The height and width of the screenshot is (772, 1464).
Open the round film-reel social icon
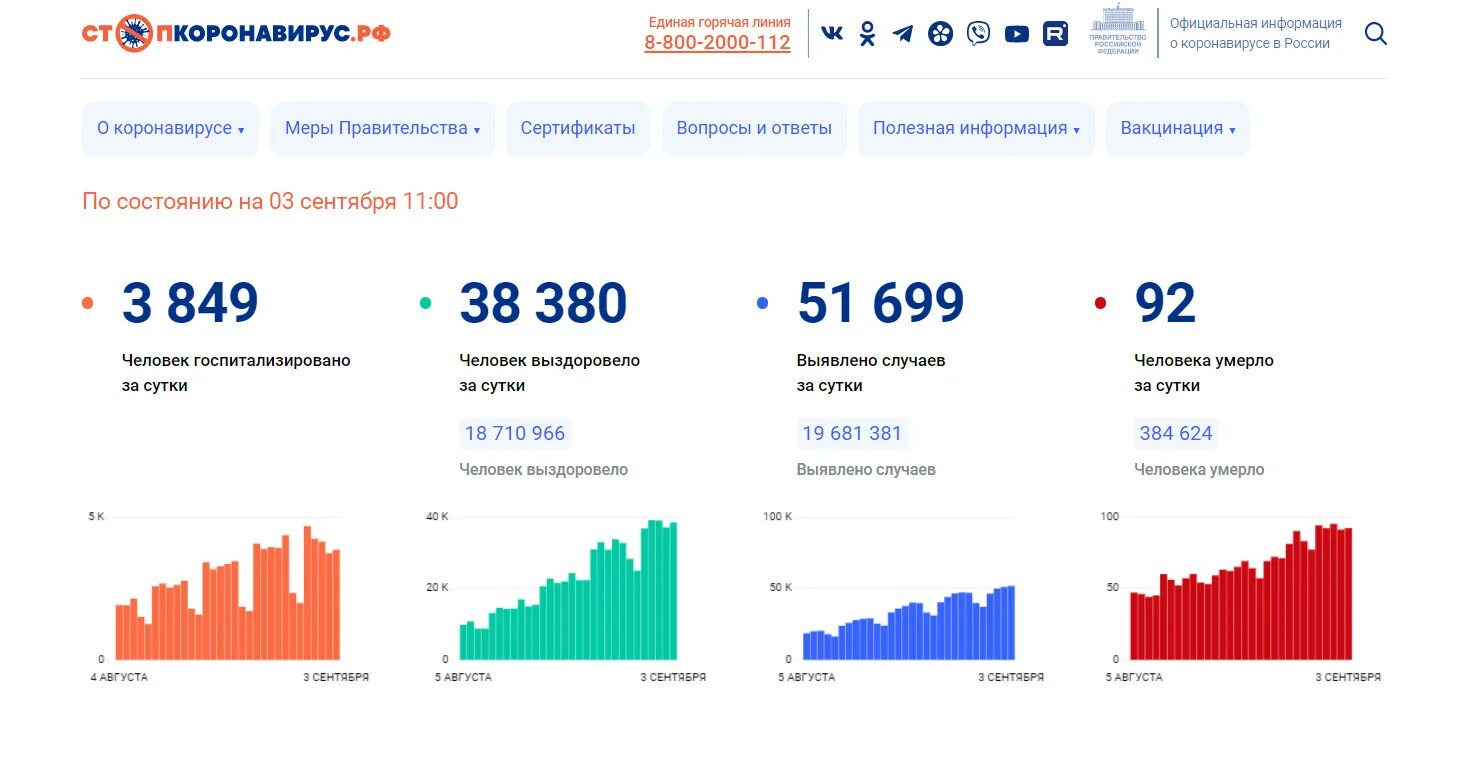click(940, 34)
